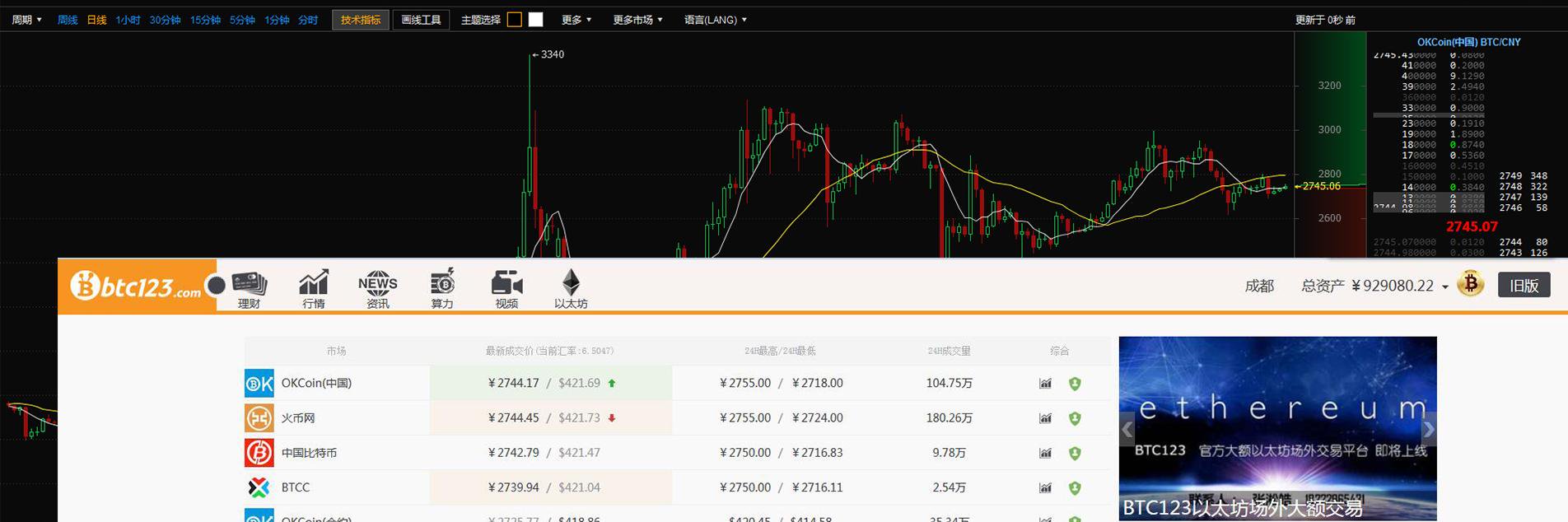Choose the black theme swatch
The width and height of the screenshot is (1568, 522).
coord(515,20)
